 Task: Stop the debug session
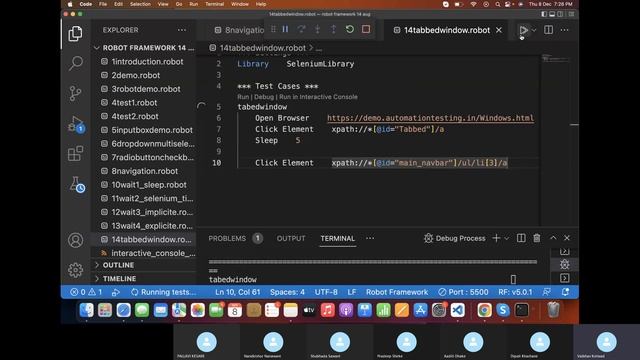pyautogui.click(x=366, y=29)
